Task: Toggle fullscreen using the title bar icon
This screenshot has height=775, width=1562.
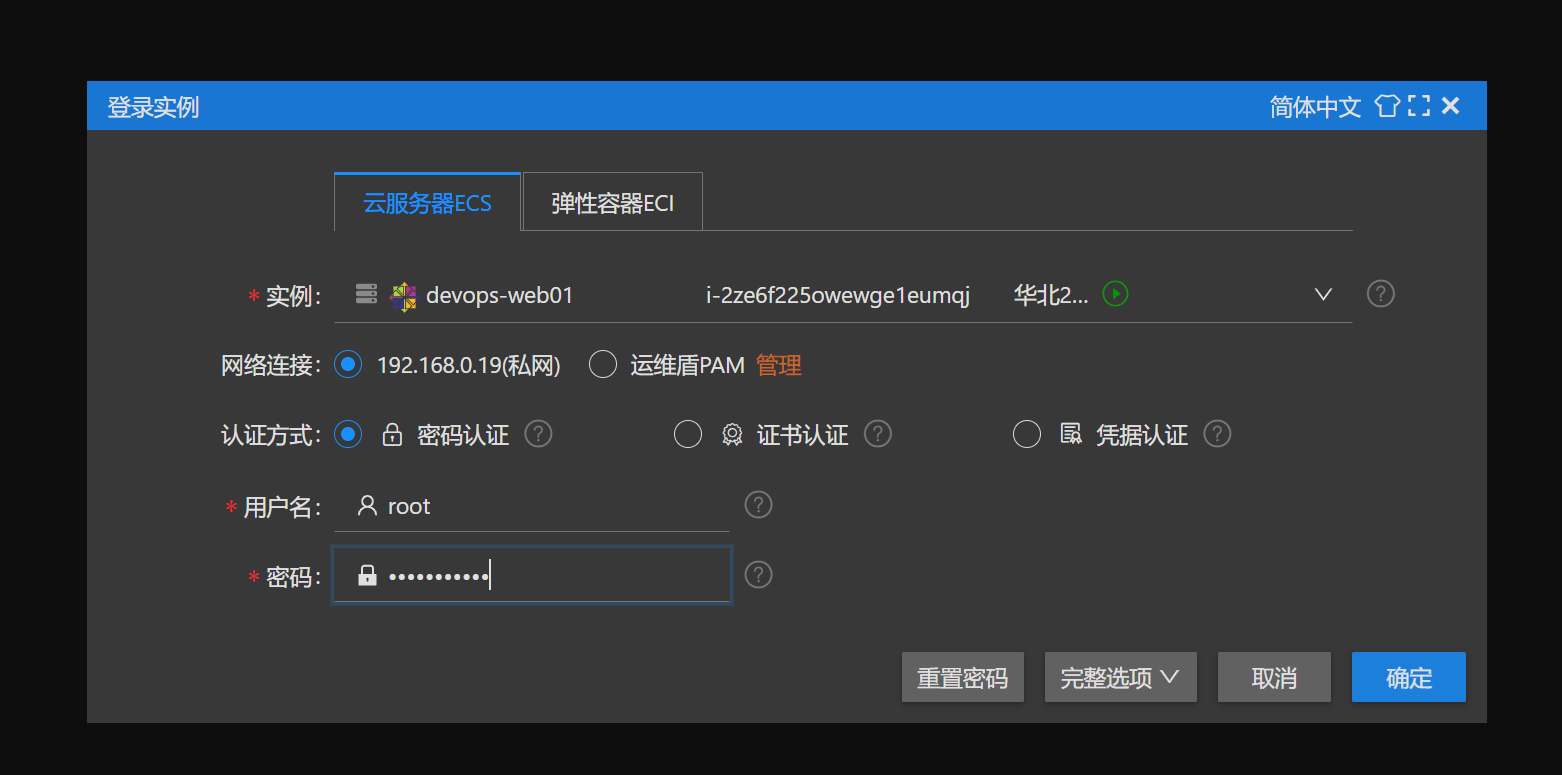Action: click(1418, 106)
